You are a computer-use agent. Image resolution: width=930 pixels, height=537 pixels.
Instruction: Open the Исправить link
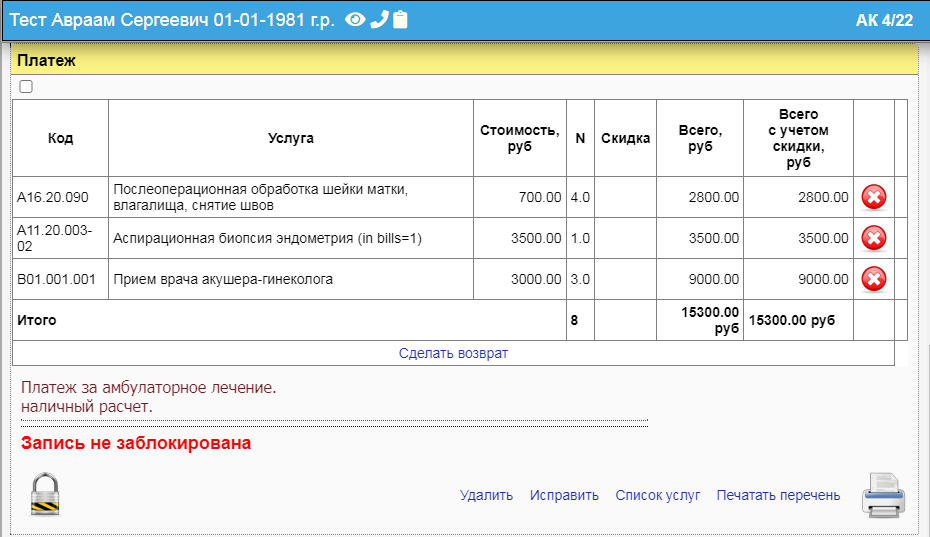pos(564,495)
